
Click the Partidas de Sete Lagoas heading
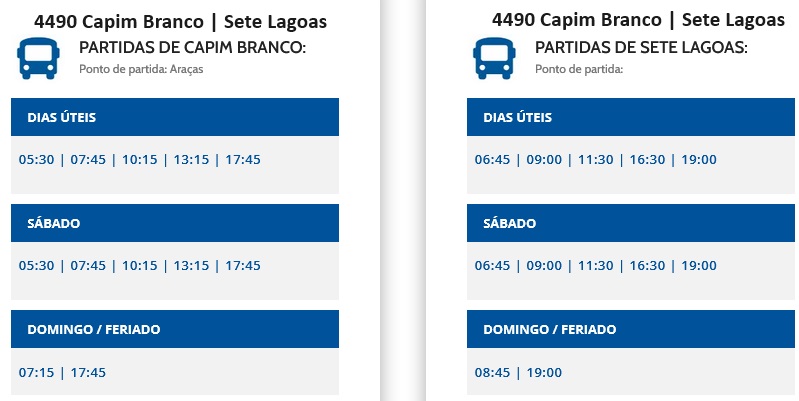tap(641, 48)
